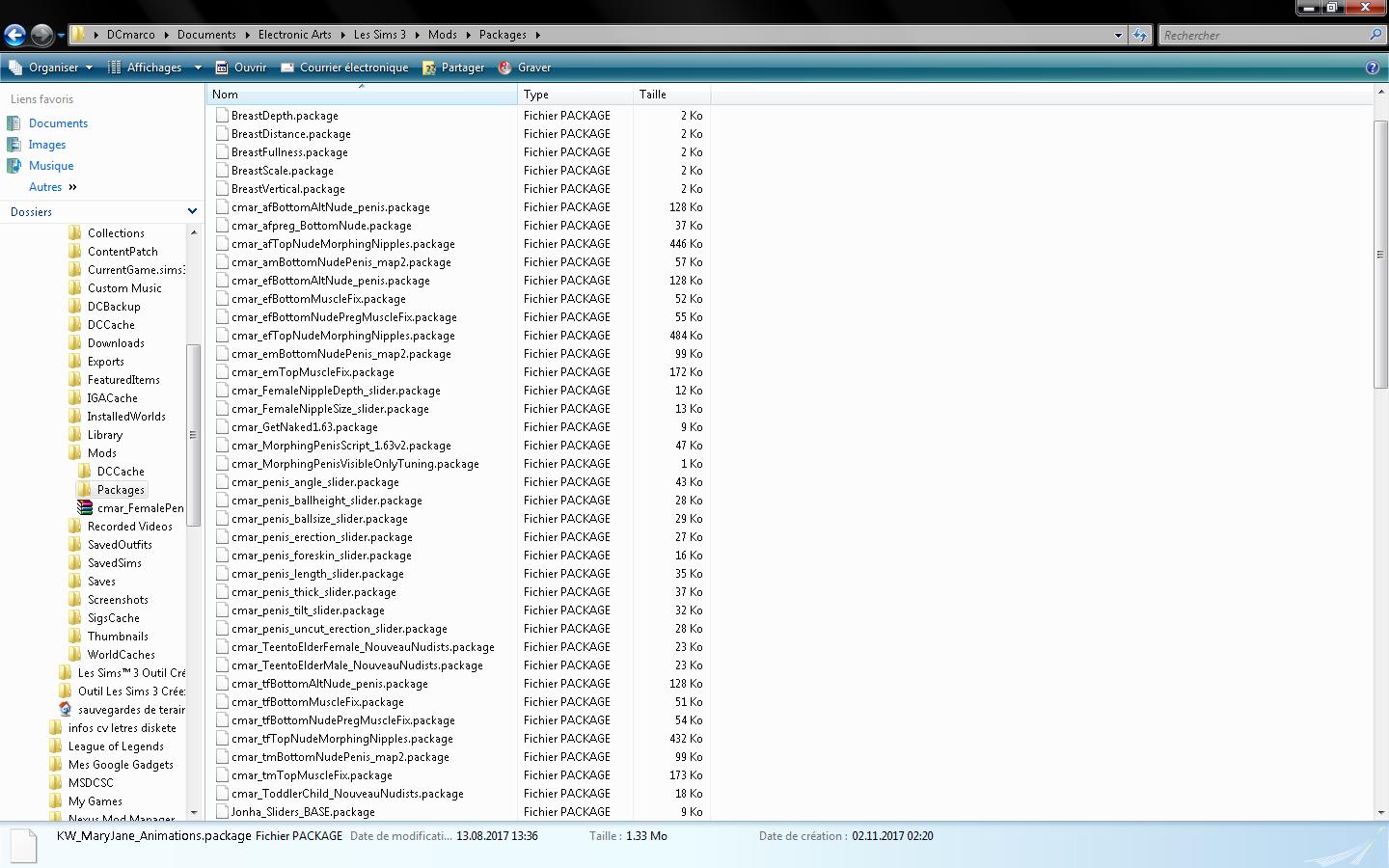Select file BreastDepth.package
Image resolution: width=1389 pixels, height=868 pixels.
(x=285, y=116)
